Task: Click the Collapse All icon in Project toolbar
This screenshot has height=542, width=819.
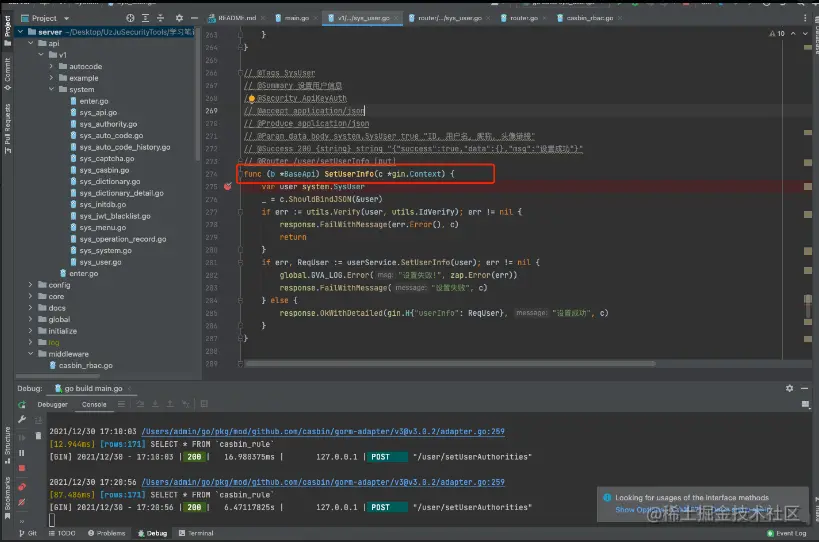Action: 160,18
